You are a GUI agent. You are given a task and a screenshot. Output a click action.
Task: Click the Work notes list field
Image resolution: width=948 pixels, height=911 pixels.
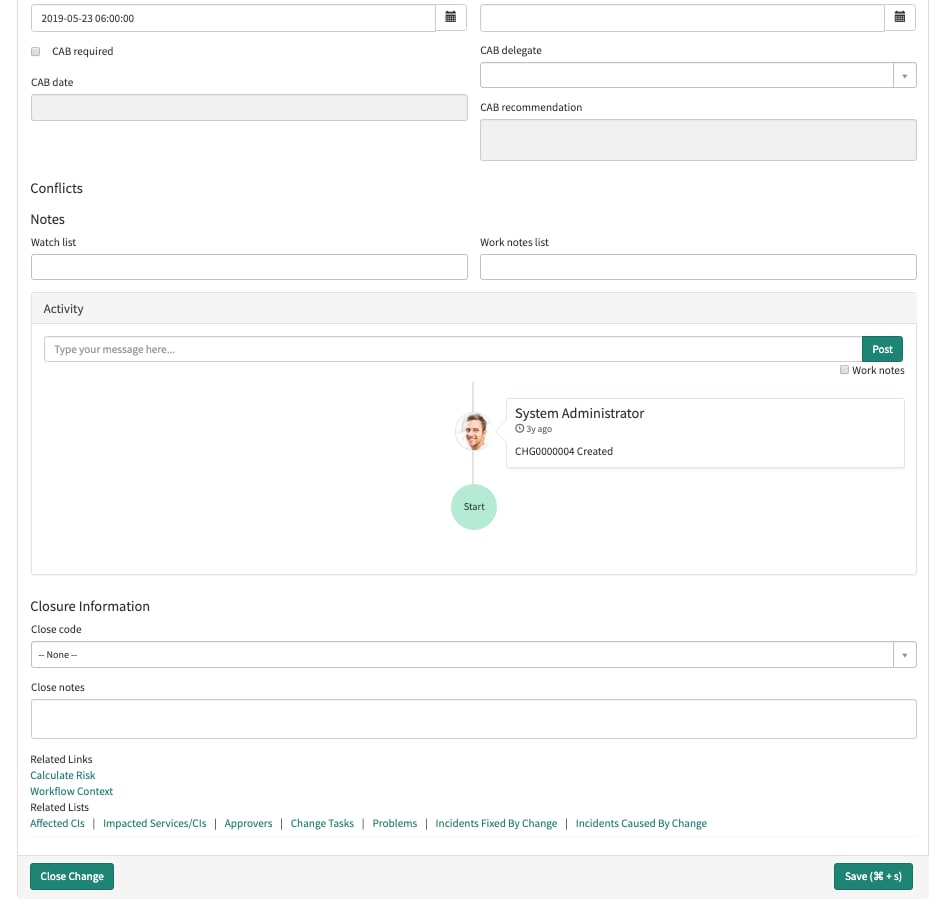pyautogui.click(x=698, y=267)
